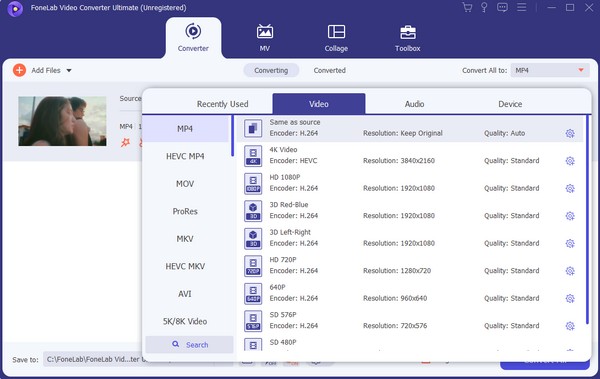Viewport: 600px width, 379px height.
Task: Expand the Add Files dropdown arrow
Action: [69, 70]
